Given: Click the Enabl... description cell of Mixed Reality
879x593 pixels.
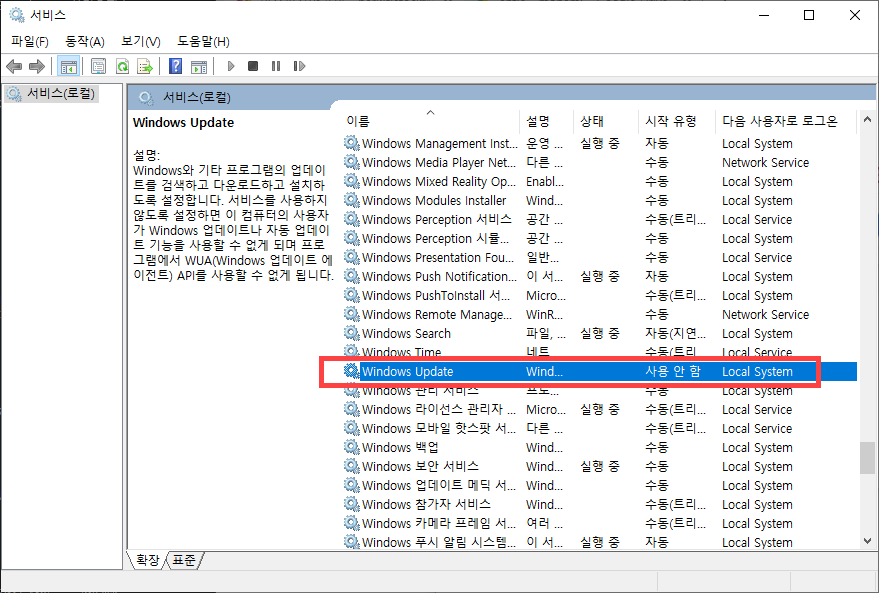Looking at the screenshot, I should coord(545,182).
